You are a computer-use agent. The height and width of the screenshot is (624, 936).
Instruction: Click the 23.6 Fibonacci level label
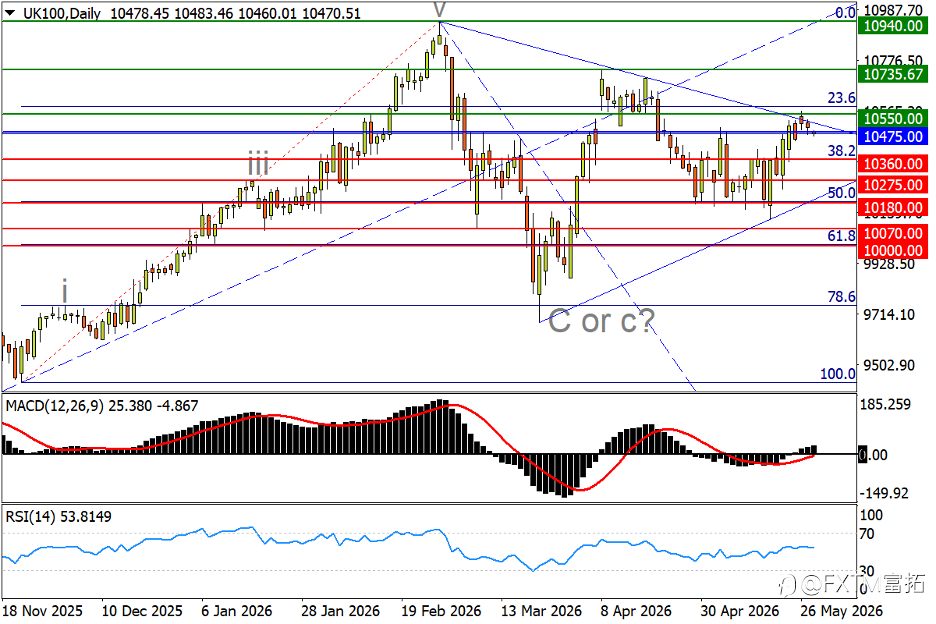(x=841, y=98)
